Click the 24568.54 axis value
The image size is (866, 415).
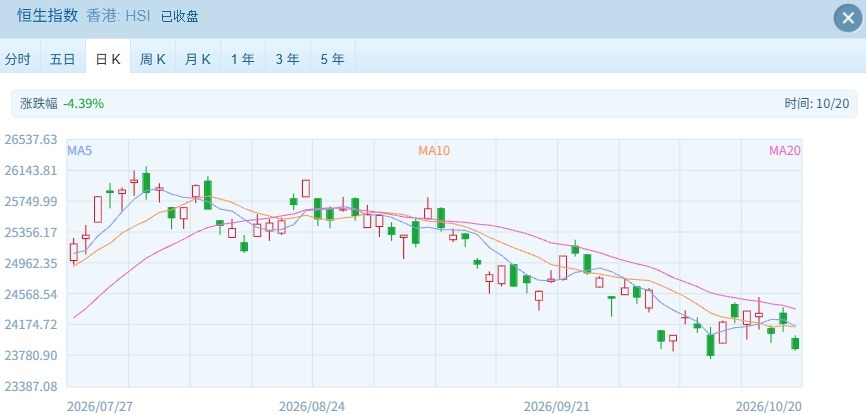pyautogui.click(x=31, y=293)
